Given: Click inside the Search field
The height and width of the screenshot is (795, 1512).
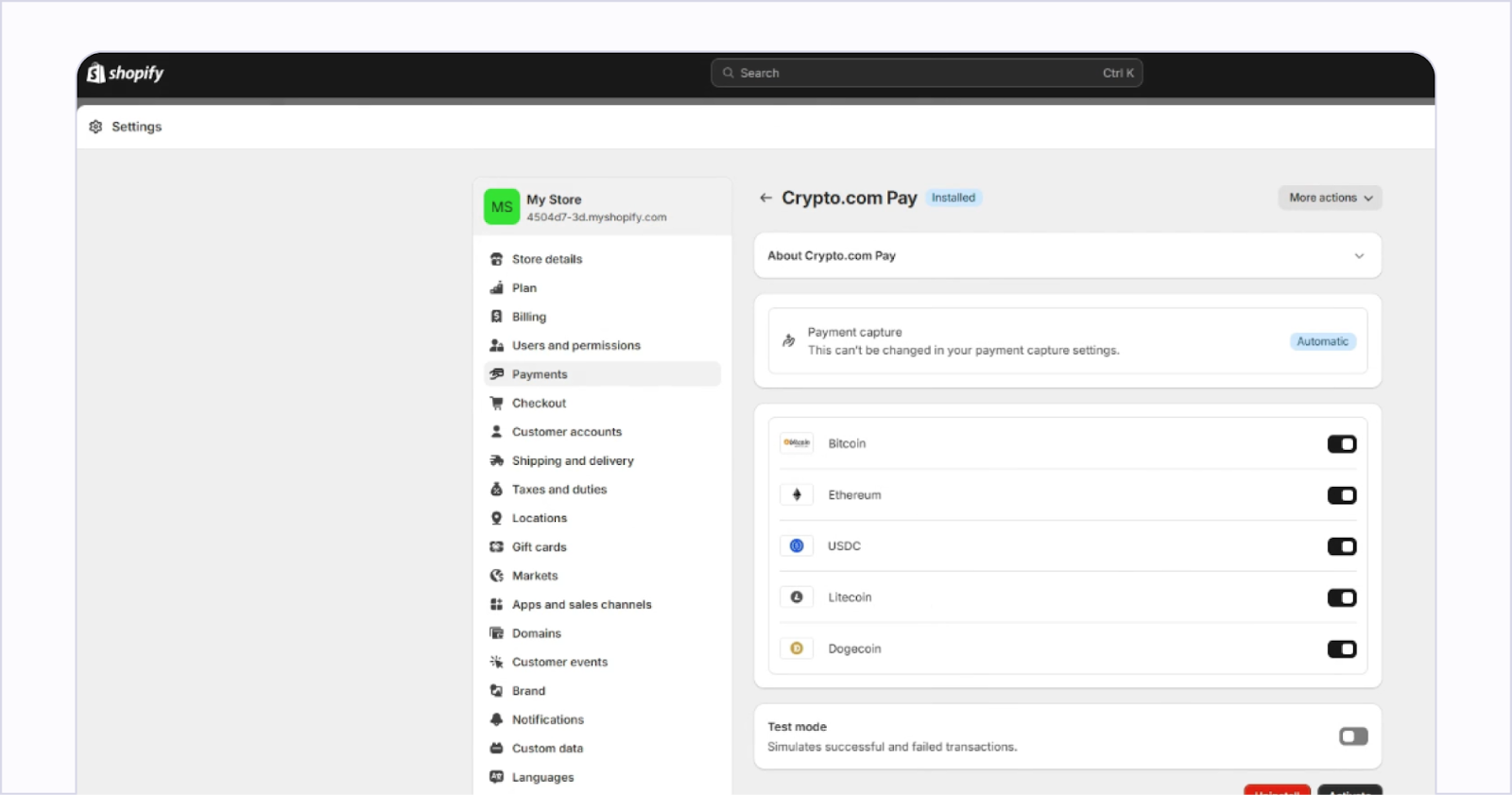Looking at the screenshot, I should (x=926, y=73).
